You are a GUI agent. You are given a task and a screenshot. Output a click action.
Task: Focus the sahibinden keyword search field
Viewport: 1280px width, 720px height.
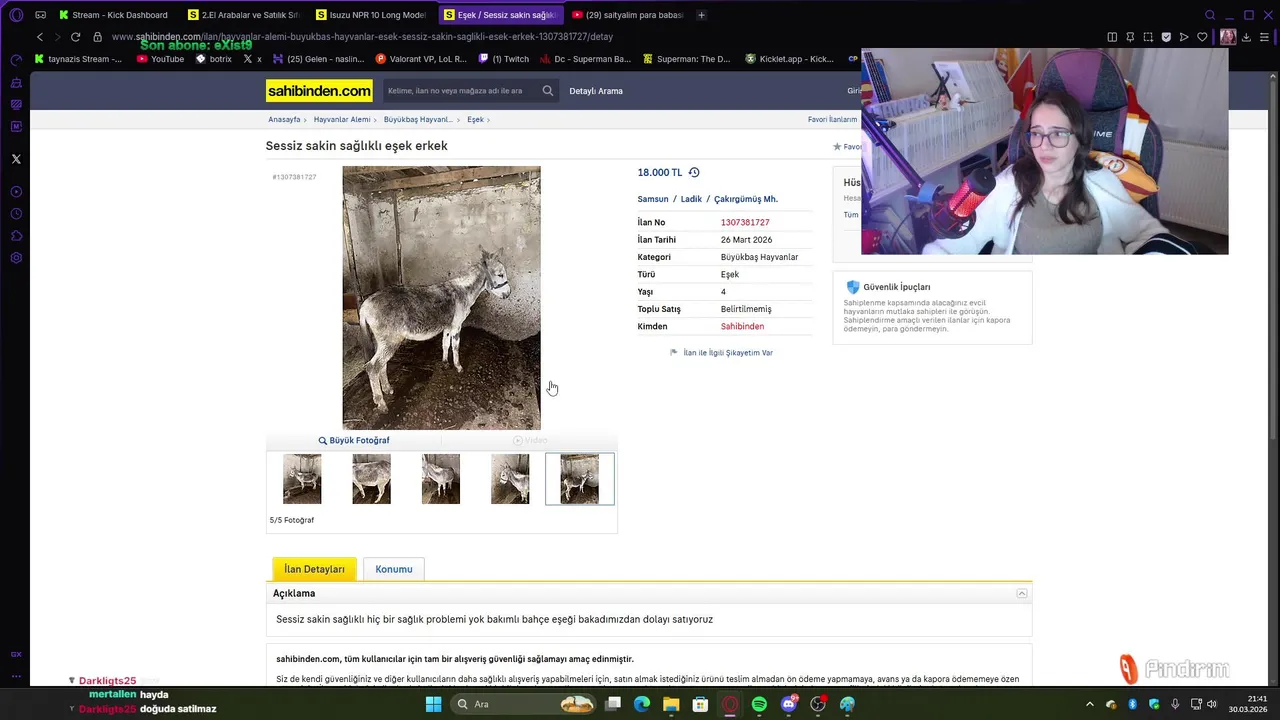coord(462,91)
